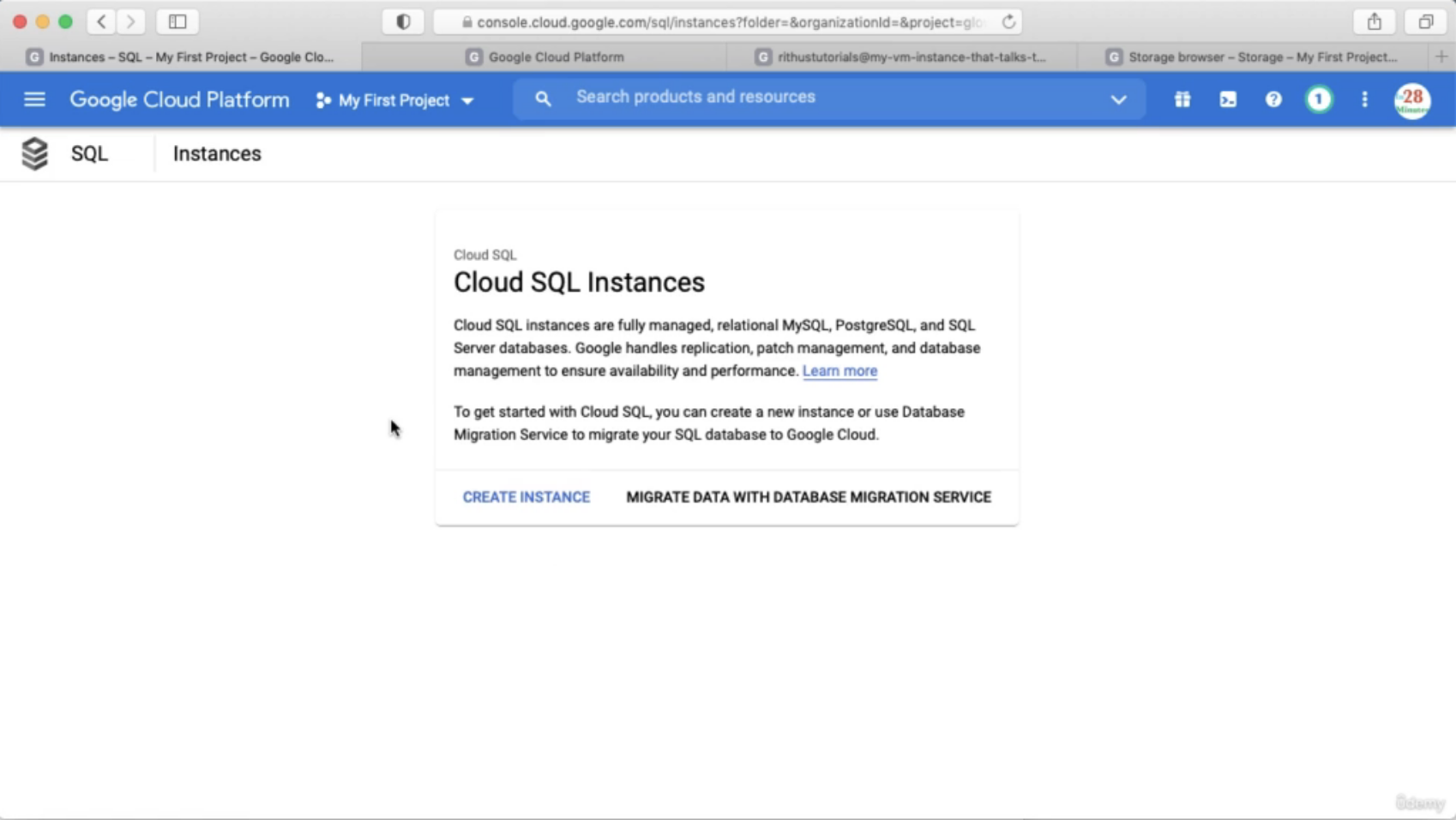Click the Create Instance button
Viewport: 1456px width, 820px height.
pyautogui.click(x=526, y=497)
